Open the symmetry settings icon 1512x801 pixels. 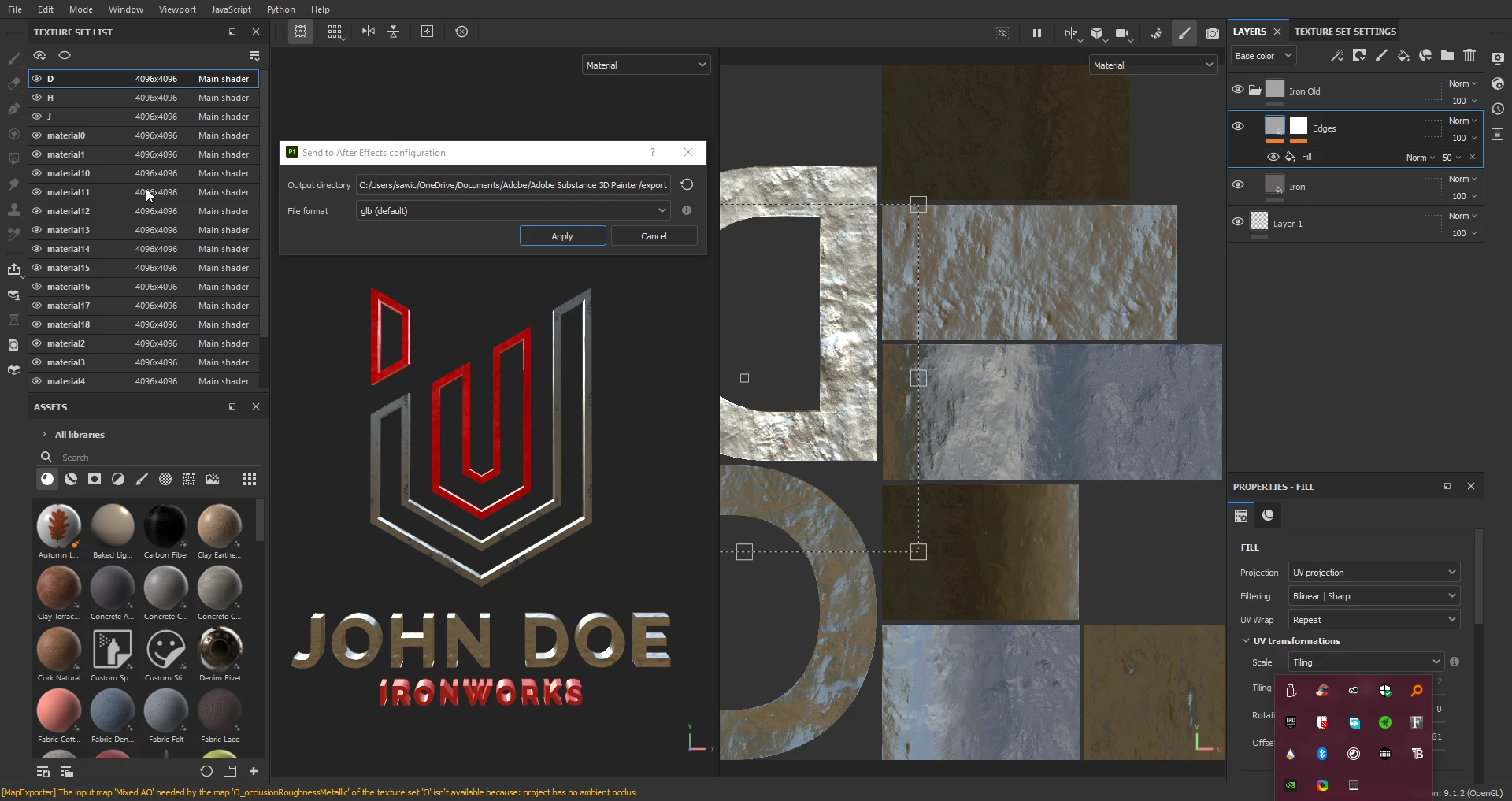click(x=1072, y=33)
